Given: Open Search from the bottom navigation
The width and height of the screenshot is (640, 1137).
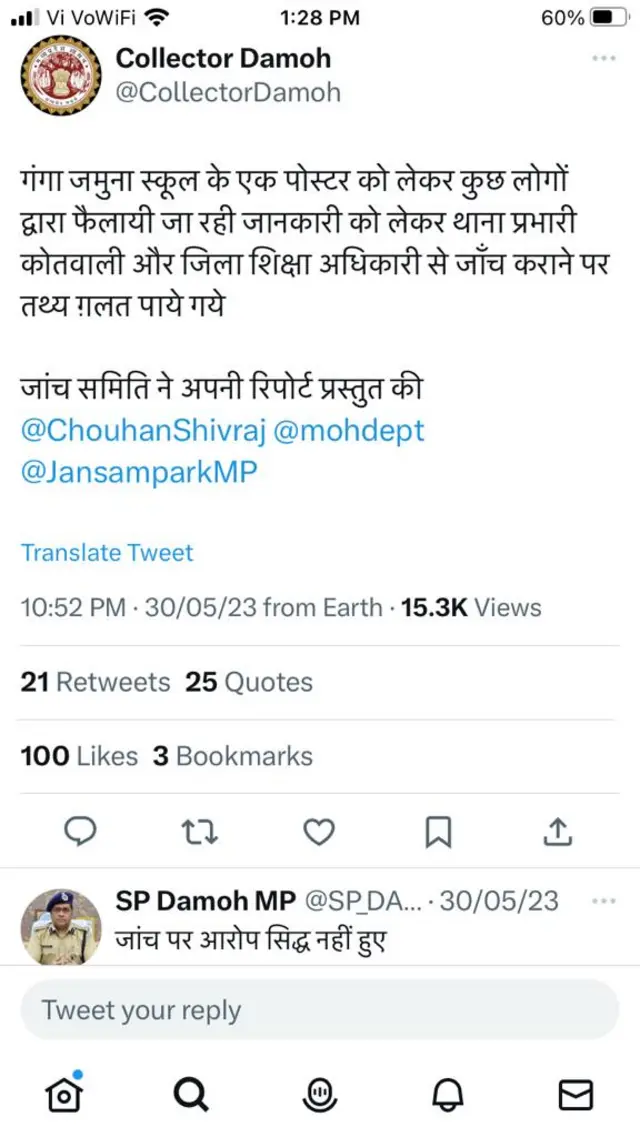Looking at the screenshot, I should (x=192, y=1095).
